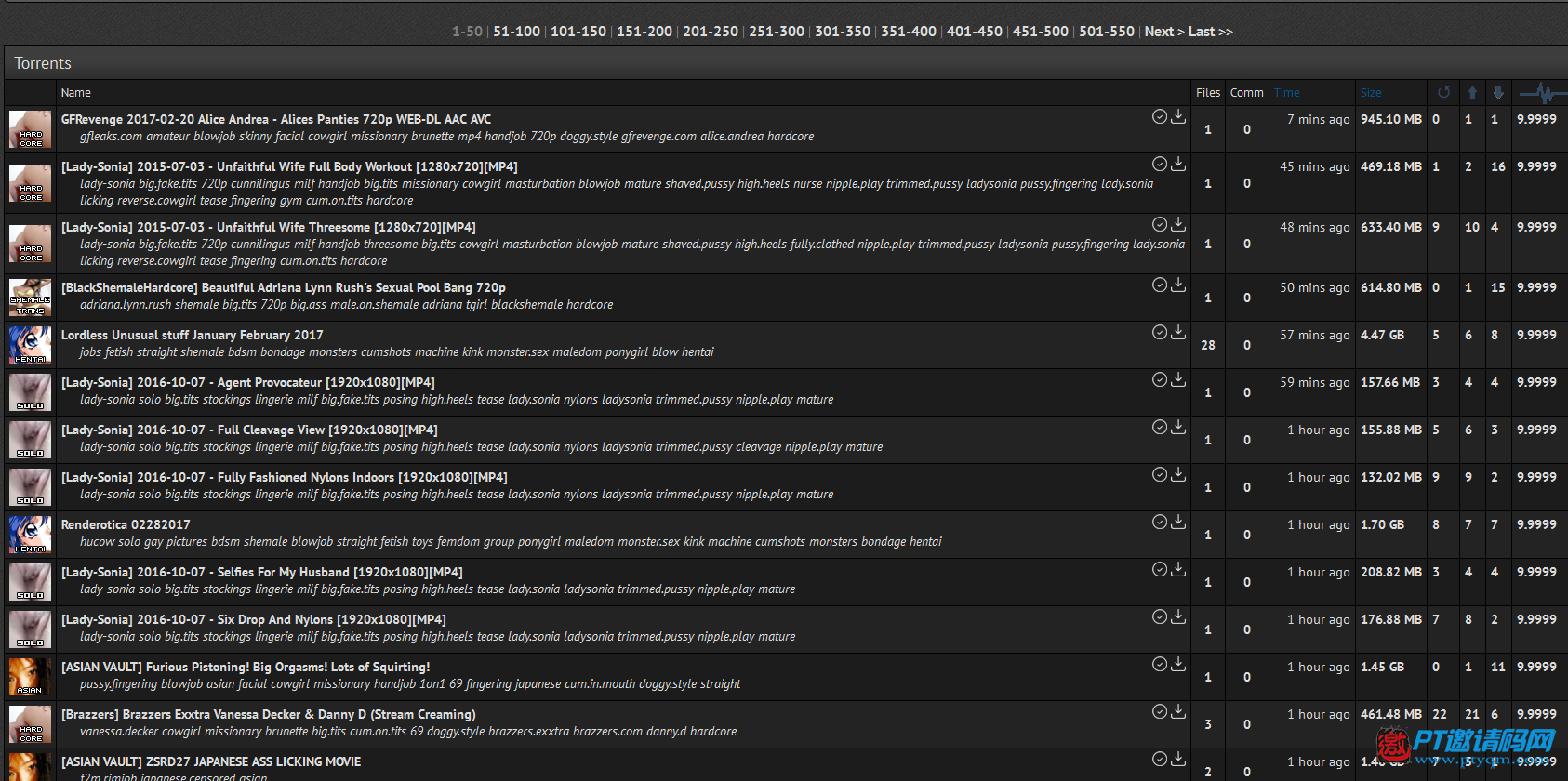Click the Solo category thumbnail on Agent Provocateur row

(30, 391)
